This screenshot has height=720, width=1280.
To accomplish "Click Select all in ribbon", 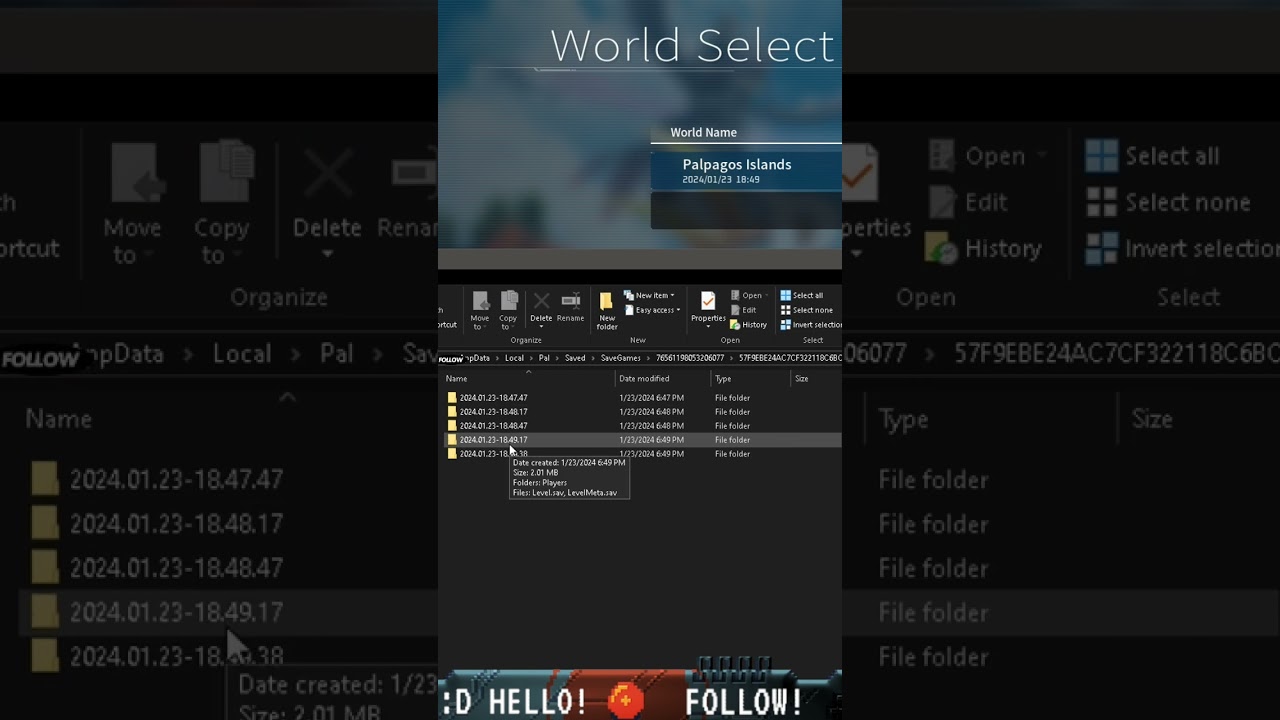I will [x=801, y=296].
